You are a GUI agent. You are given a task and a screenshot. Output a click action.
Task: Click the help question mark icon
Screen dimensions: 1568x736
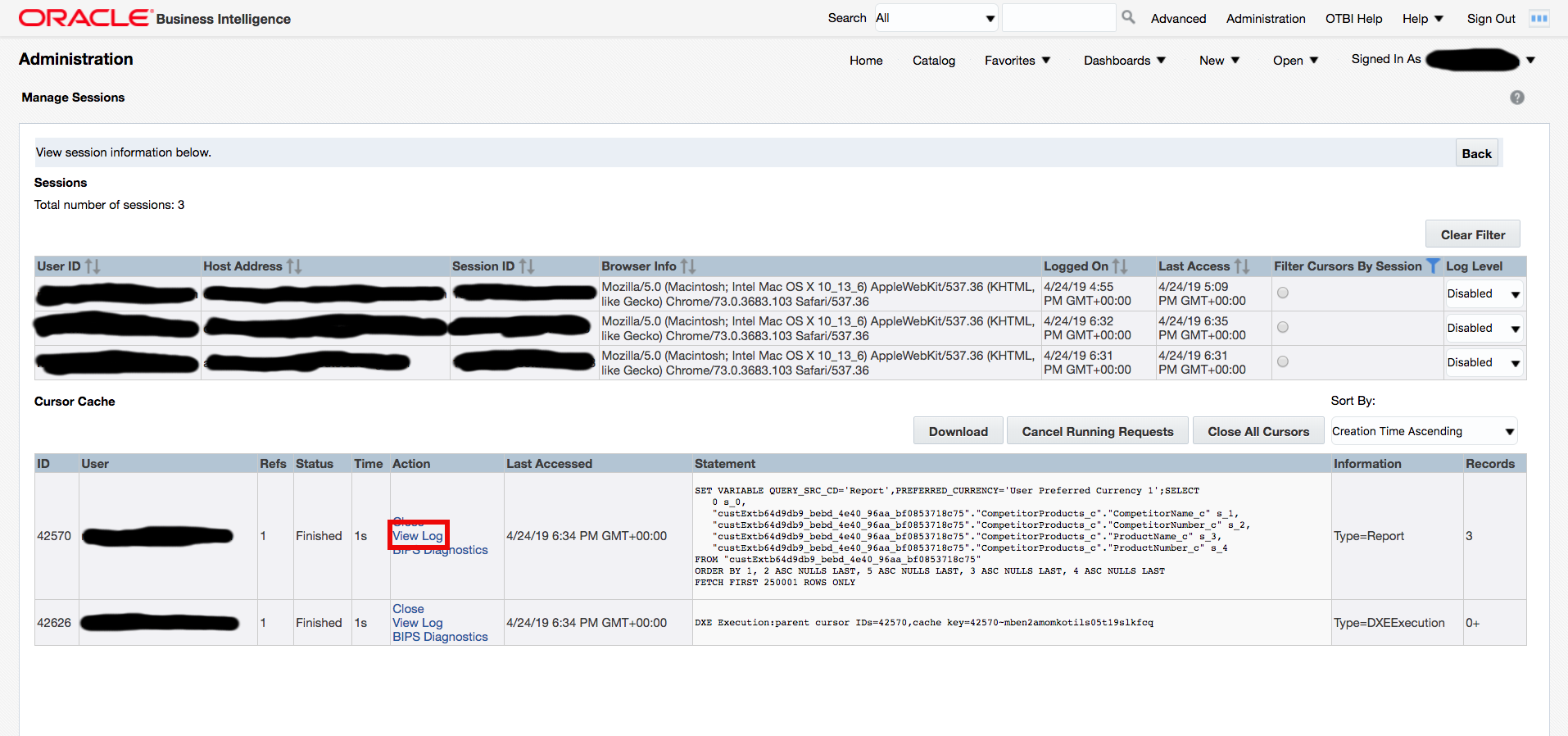[1516, 98]
